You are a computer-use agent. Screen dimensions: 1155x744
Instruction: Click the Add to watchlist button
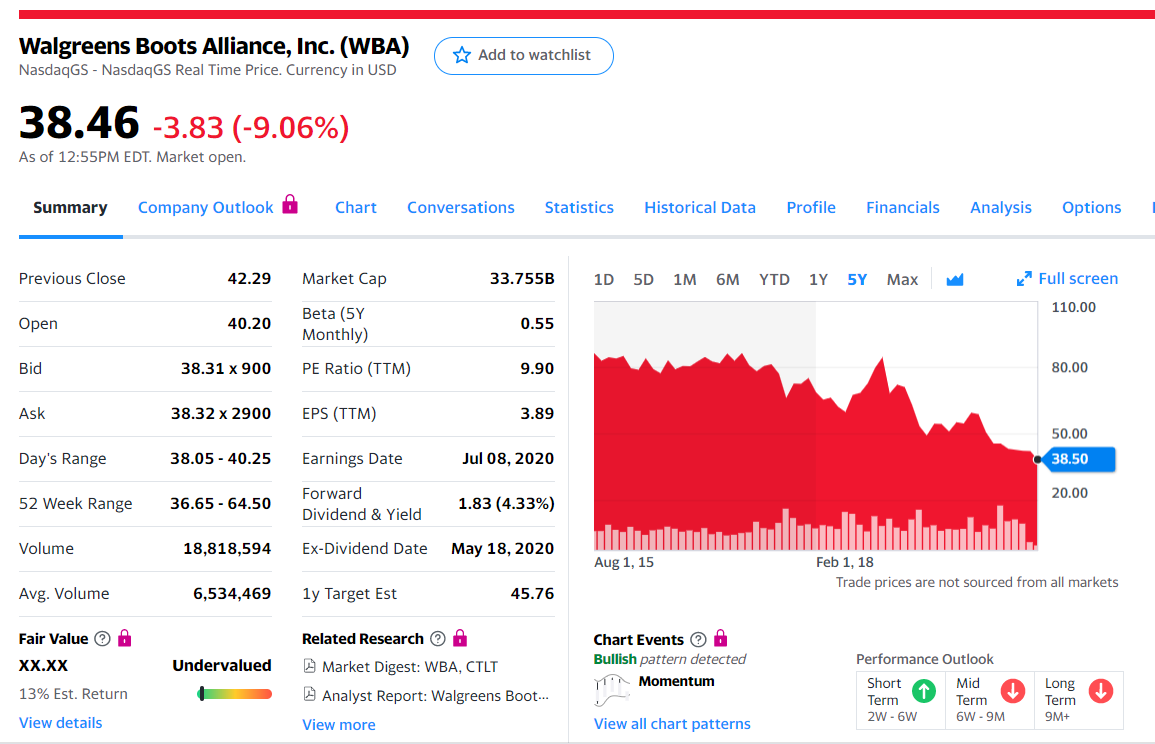(x=524, y=56)
